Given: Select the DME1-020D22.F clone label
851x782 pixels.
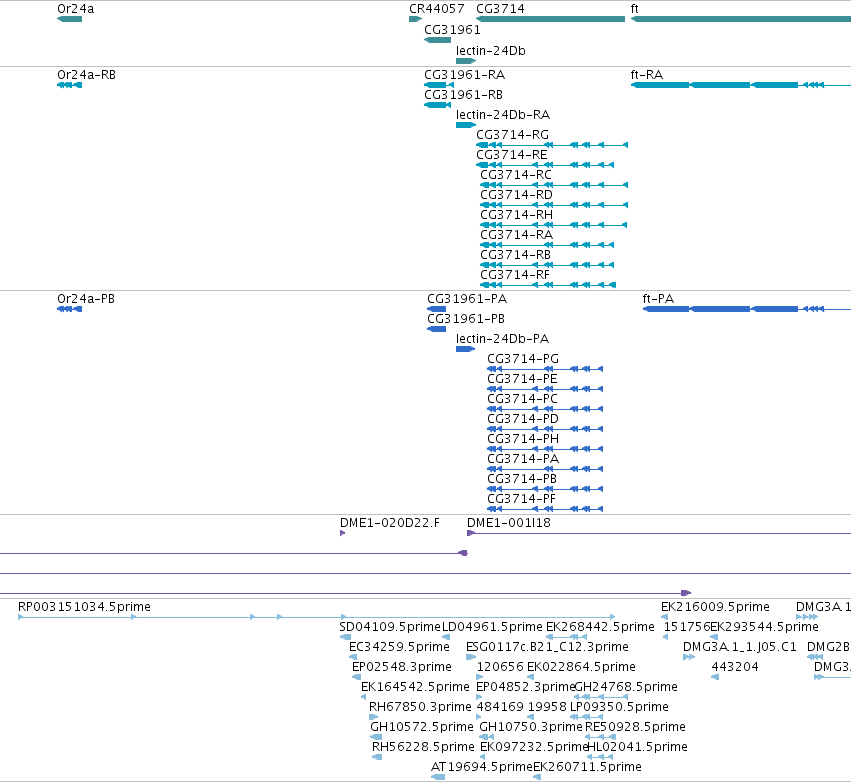Looking at the screenshot, I should [x=390, y=523].
